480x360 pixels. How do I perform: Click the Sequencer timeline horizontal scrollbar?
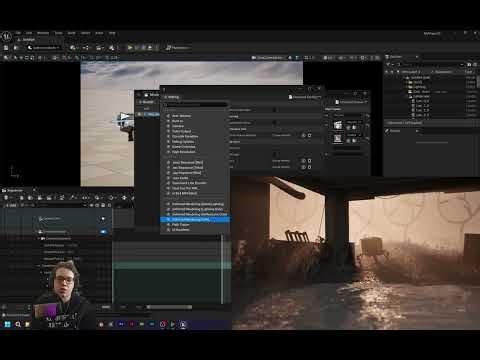(169, 307)
